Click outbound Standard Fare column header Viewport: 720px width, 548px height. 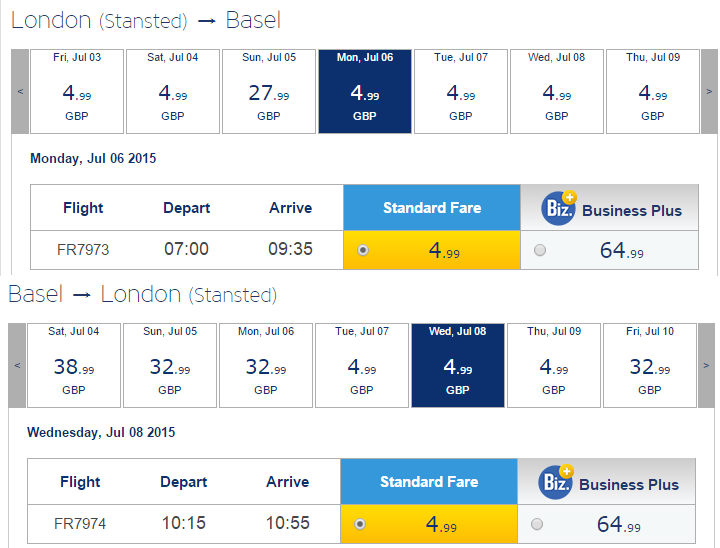click(432, 208)
